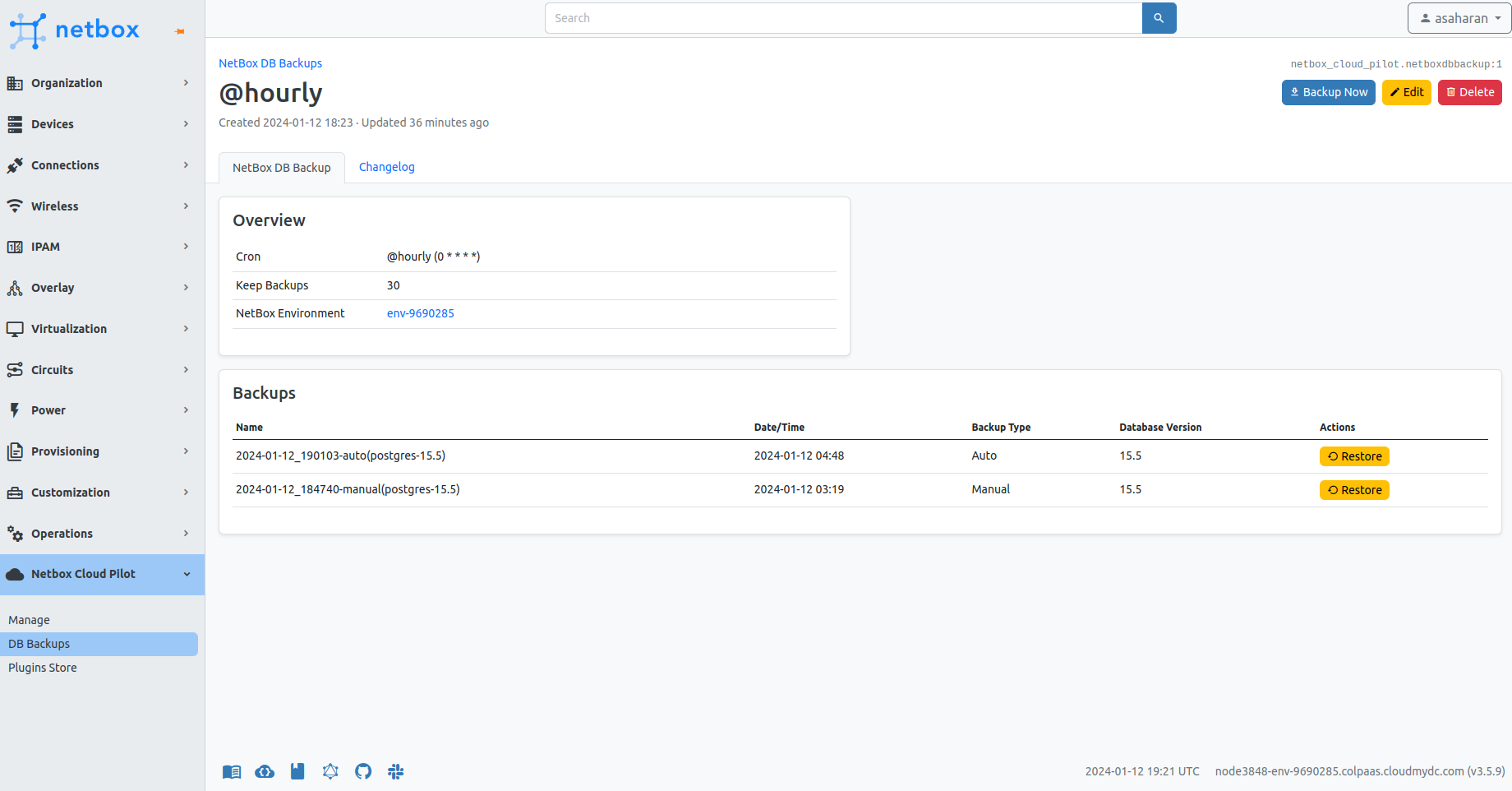Click the Circuits transit icon

click(x=15, y=370)
